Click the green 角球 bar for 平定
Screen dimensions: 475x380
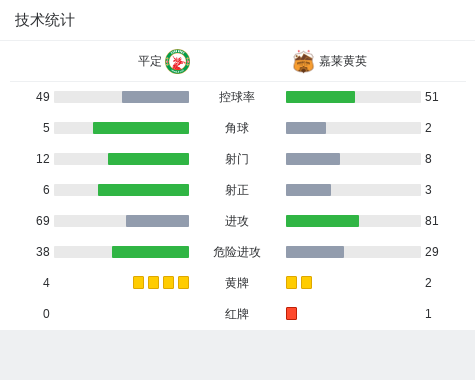point(141,128)
